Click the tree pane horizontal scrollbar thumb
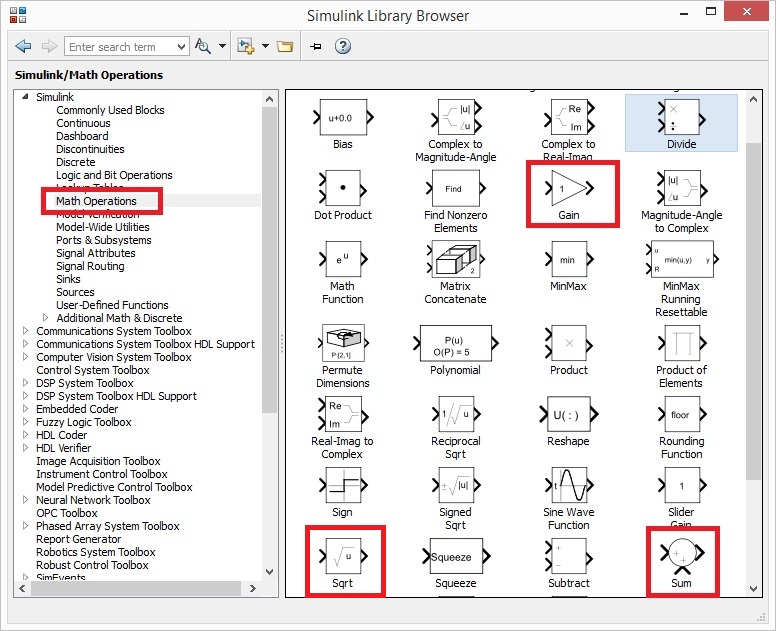 click(136, 588)
